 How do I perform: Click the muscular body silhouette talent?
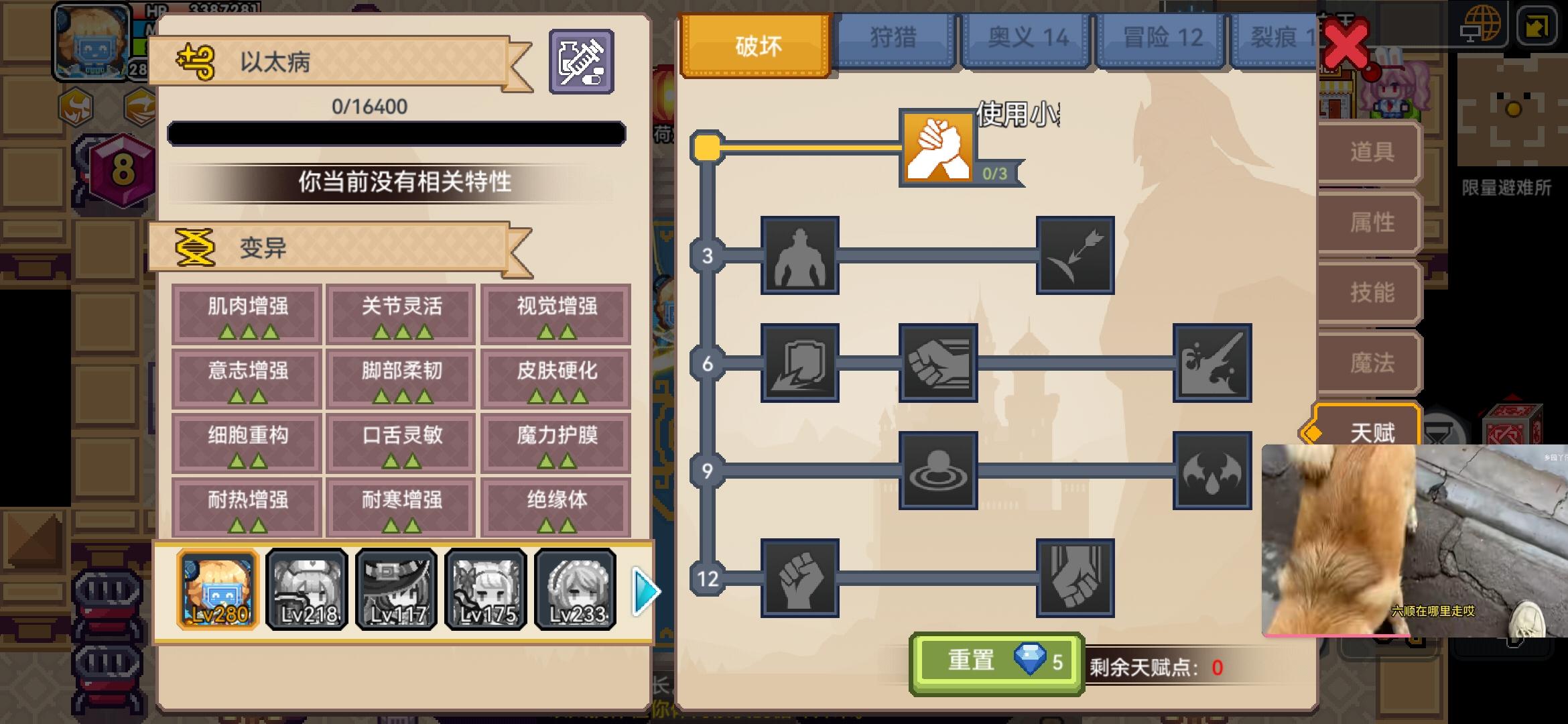point(799,255)
